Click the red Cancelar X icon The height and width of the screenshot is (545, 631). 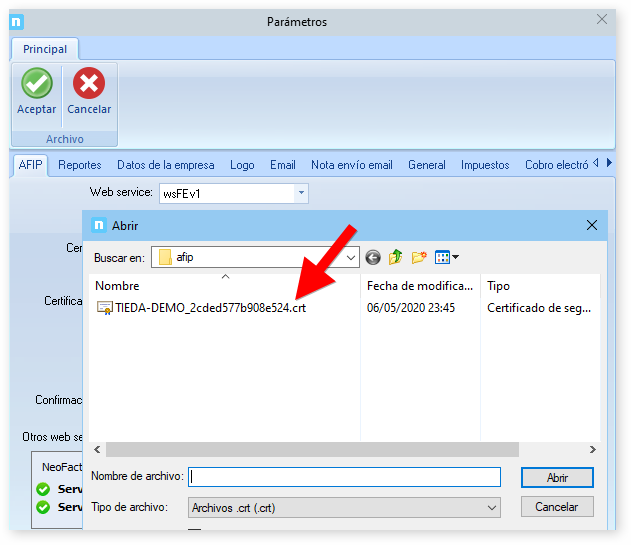click(89, 83)
